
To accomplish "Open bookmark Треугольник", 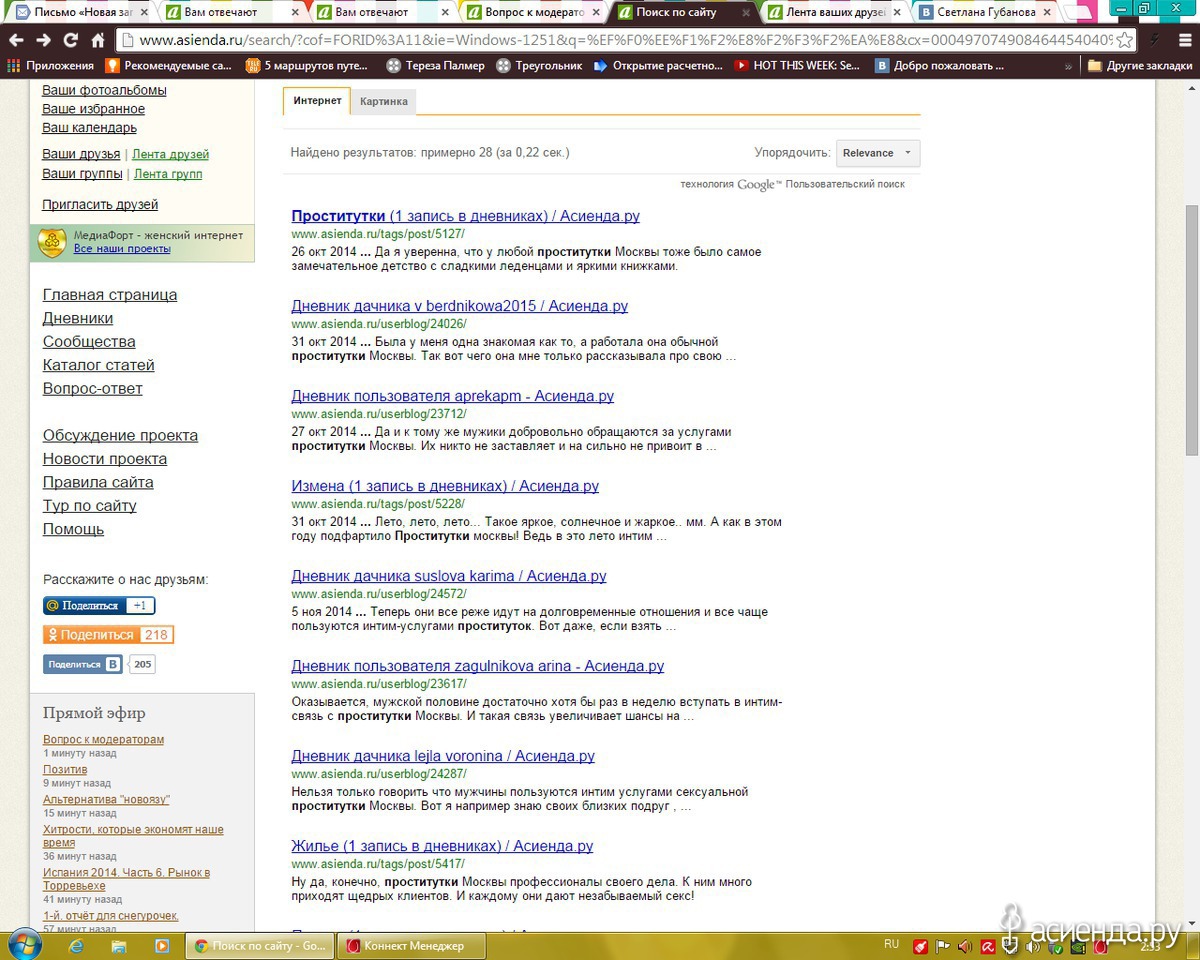I will (x=539, y=65).
